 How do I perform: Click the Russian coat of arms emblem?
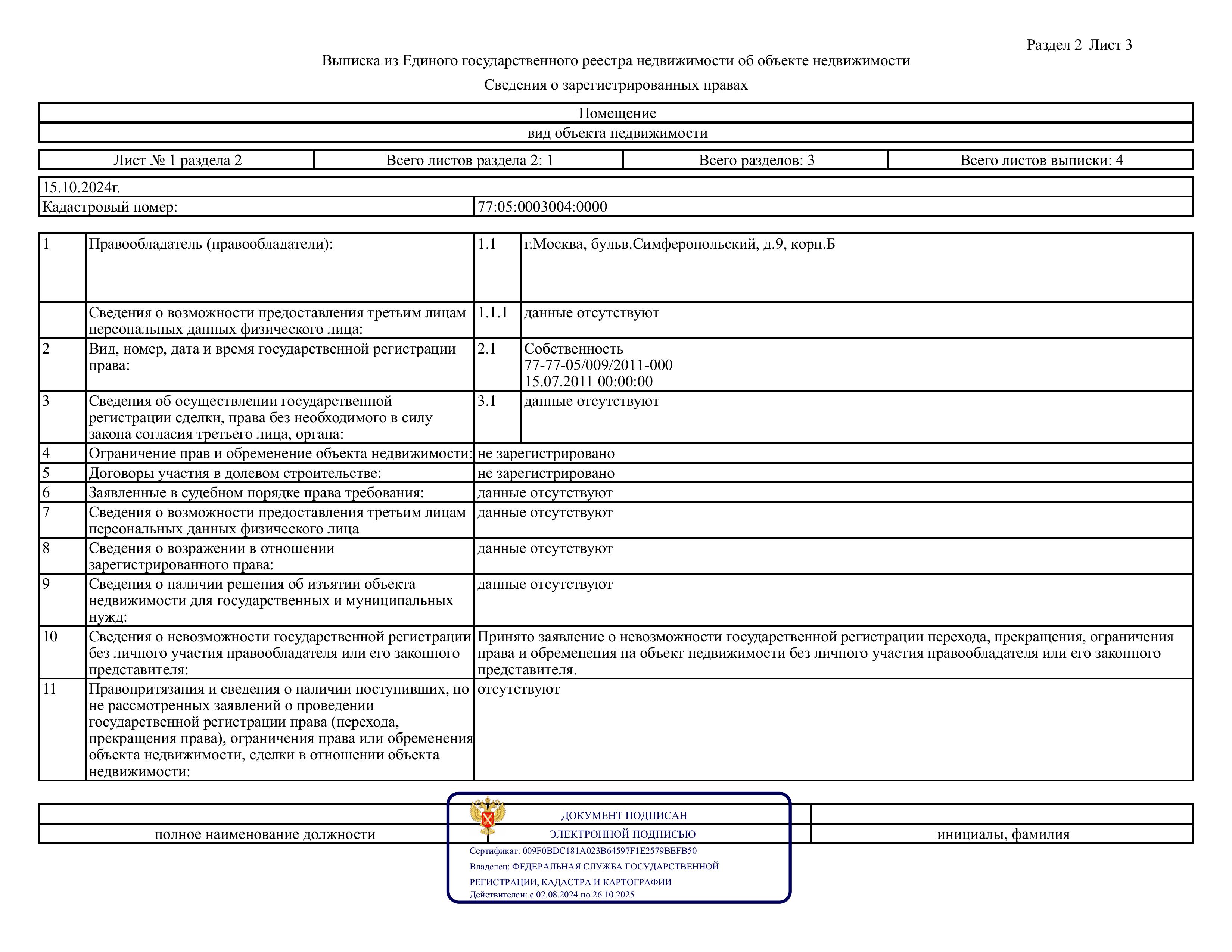click(487, 815)
